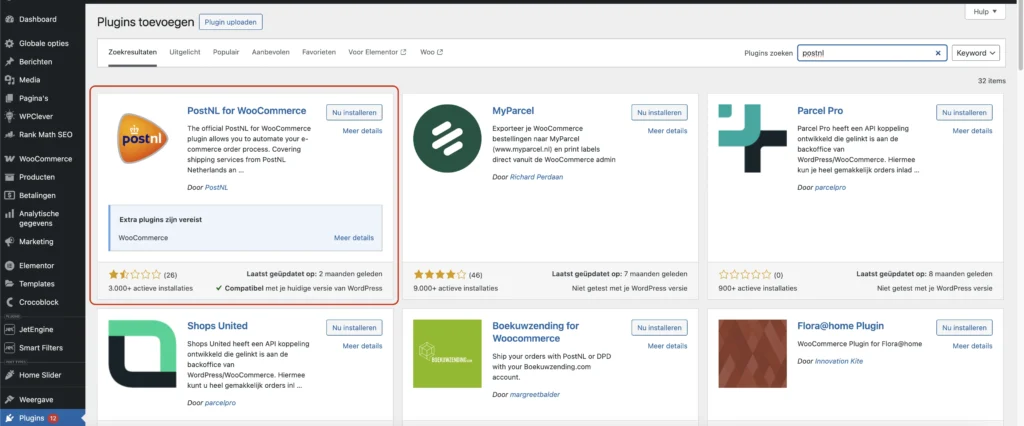Click the Shops United plugin logo
Screen dimensions: 1024x426
tap(139, 353)
